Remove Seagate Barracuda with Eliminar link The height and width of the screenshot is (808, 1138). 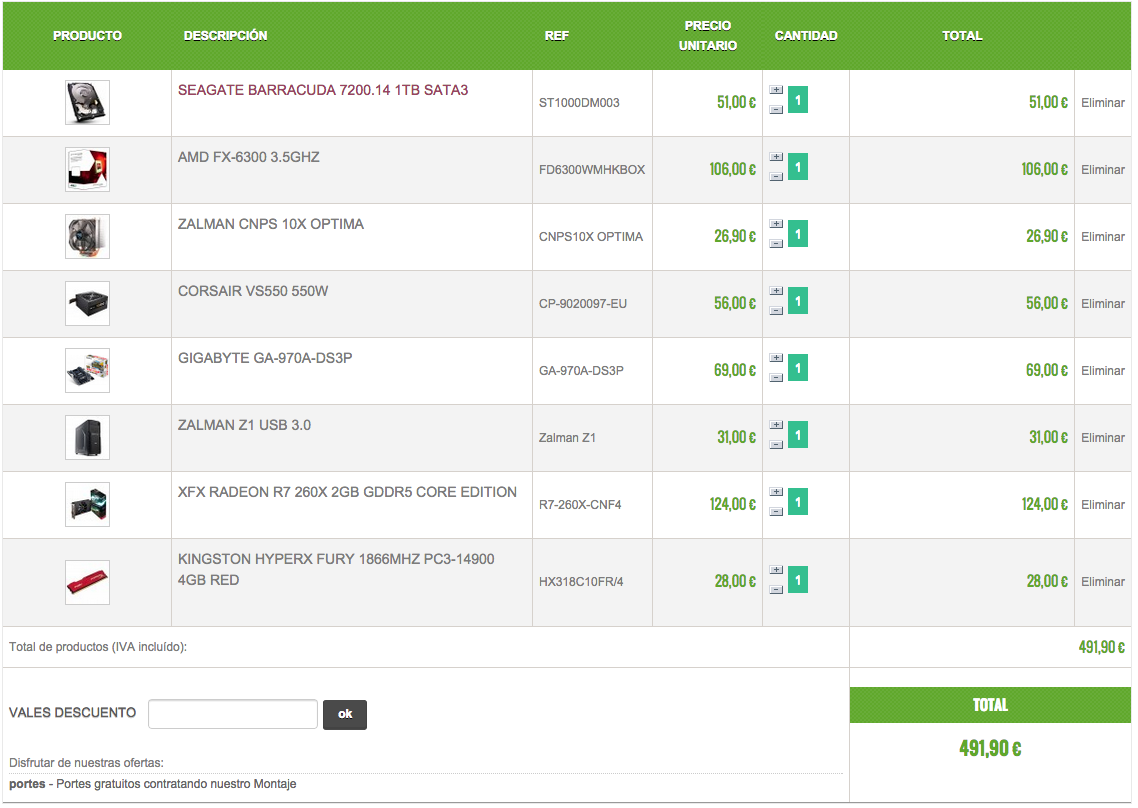click(x=1102, y=102)
